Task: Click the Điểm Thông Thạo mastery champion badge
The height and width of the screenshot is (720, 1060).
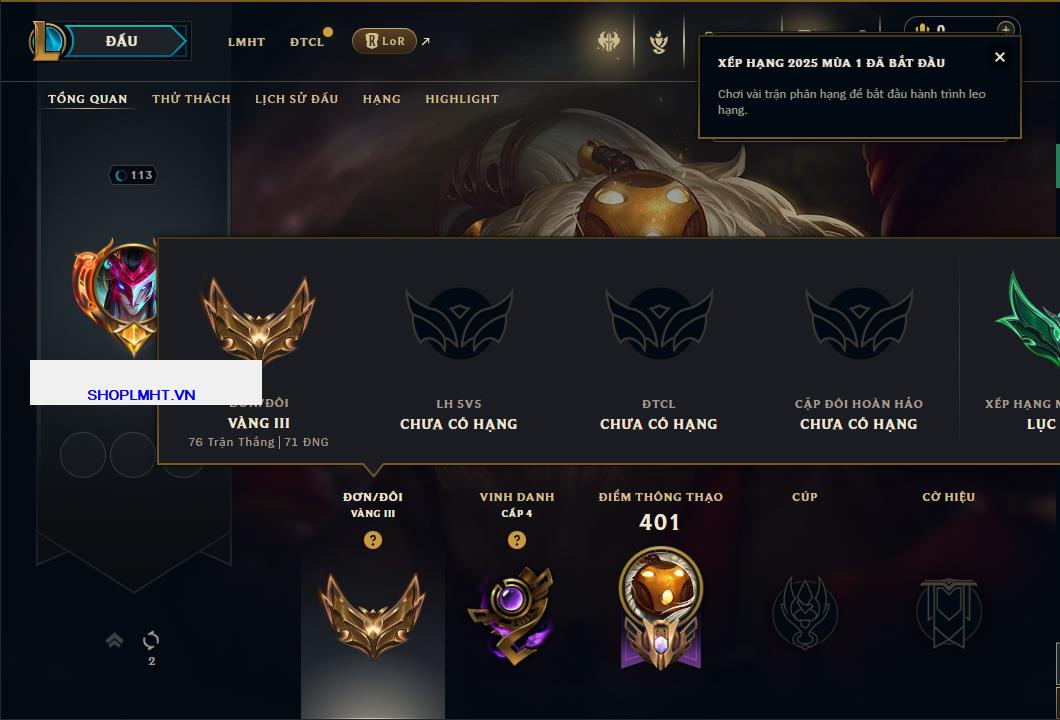Action: [660, 608]
